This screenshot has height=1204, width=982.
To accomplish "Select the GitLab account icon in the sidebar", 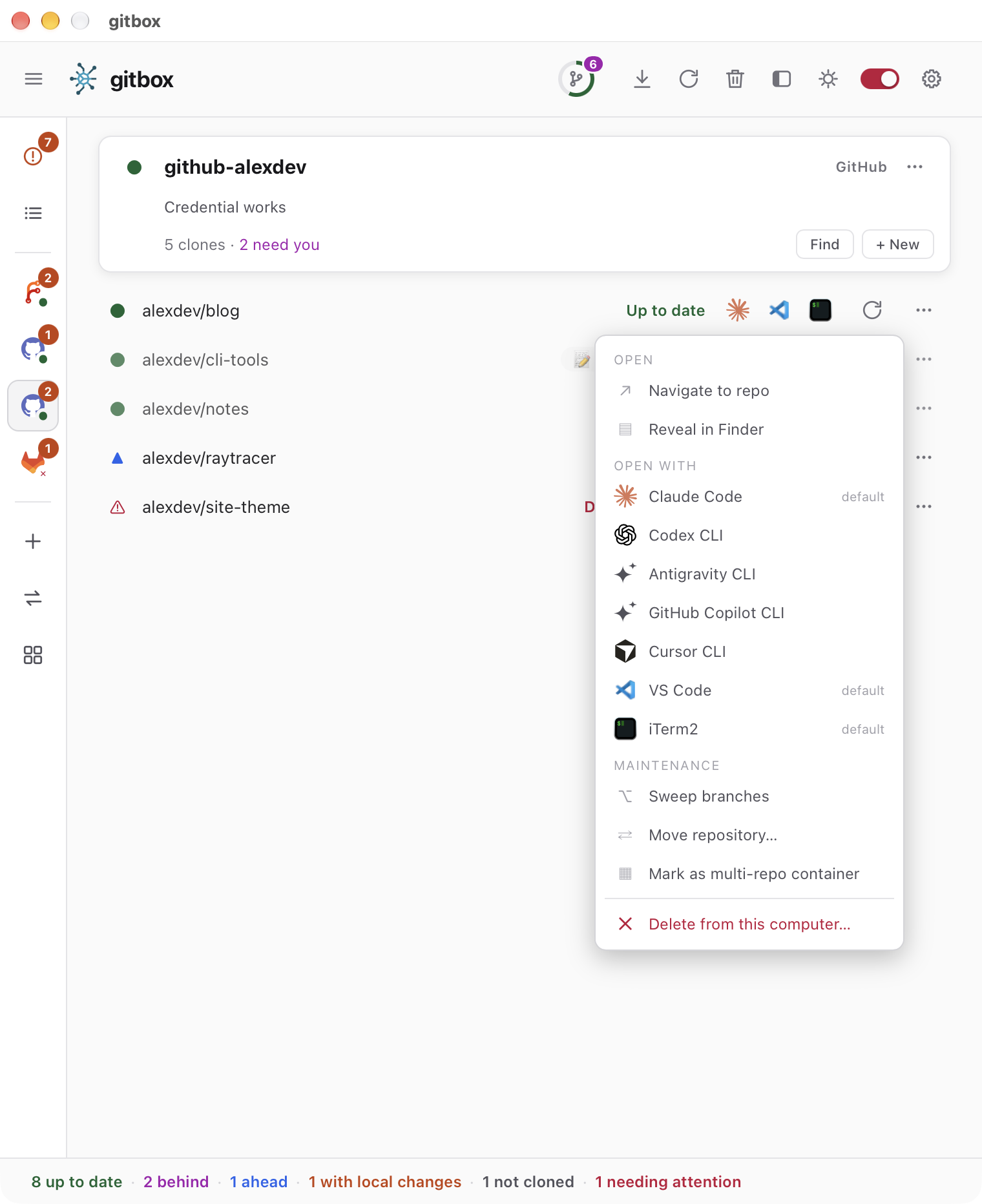I will [x=34, y=462].
